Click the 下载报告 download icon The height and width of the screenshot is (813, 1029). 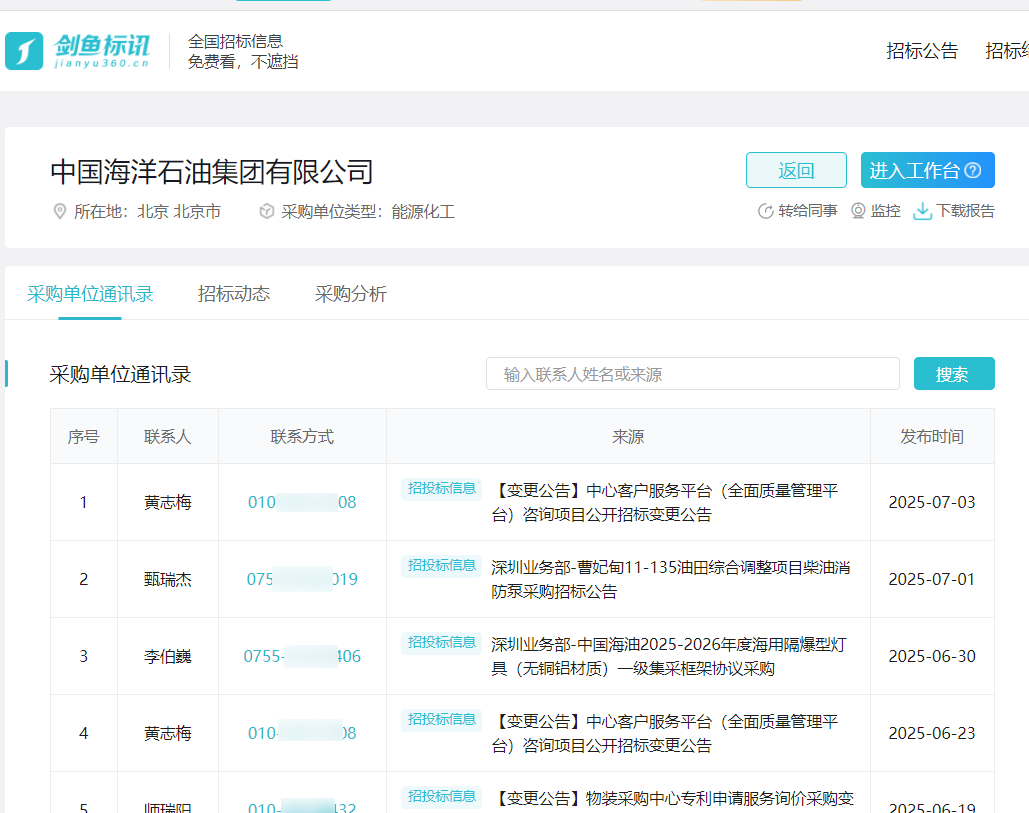(x=922, y=211)
